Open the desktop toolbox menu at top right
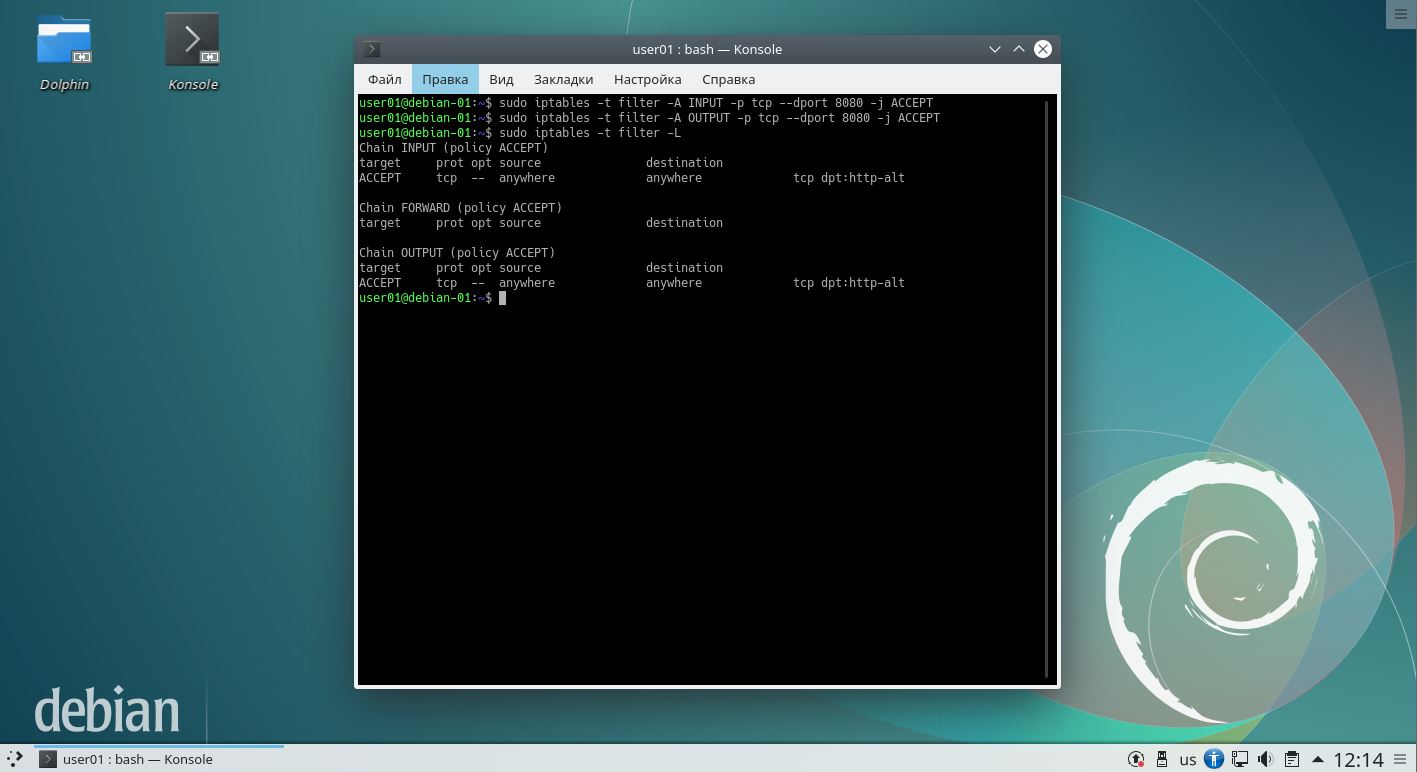Viewport: 1417px width, 772px height. (1401, 14)
